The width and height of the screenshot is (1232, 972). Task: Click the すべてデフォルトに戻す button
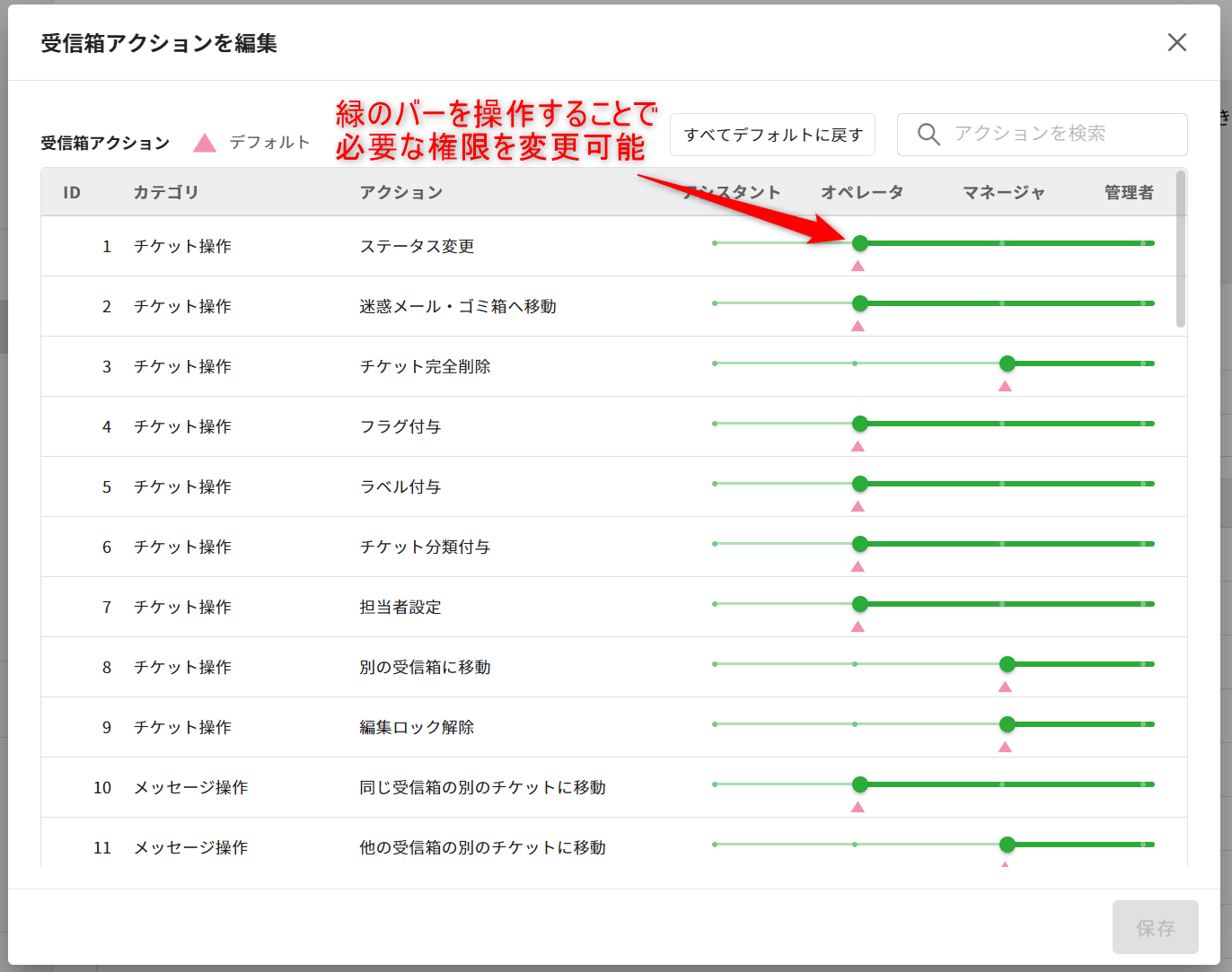click(x=772, y=135)
